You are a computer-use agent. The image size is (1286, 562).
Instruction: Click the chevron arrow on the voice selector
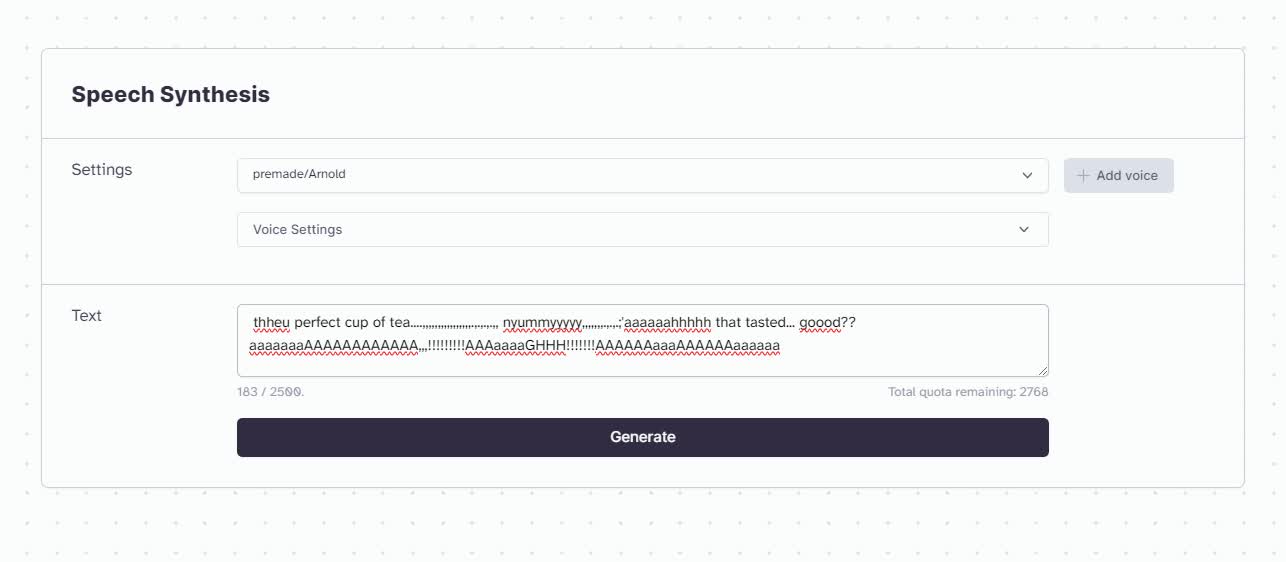tap(1027, 175)
